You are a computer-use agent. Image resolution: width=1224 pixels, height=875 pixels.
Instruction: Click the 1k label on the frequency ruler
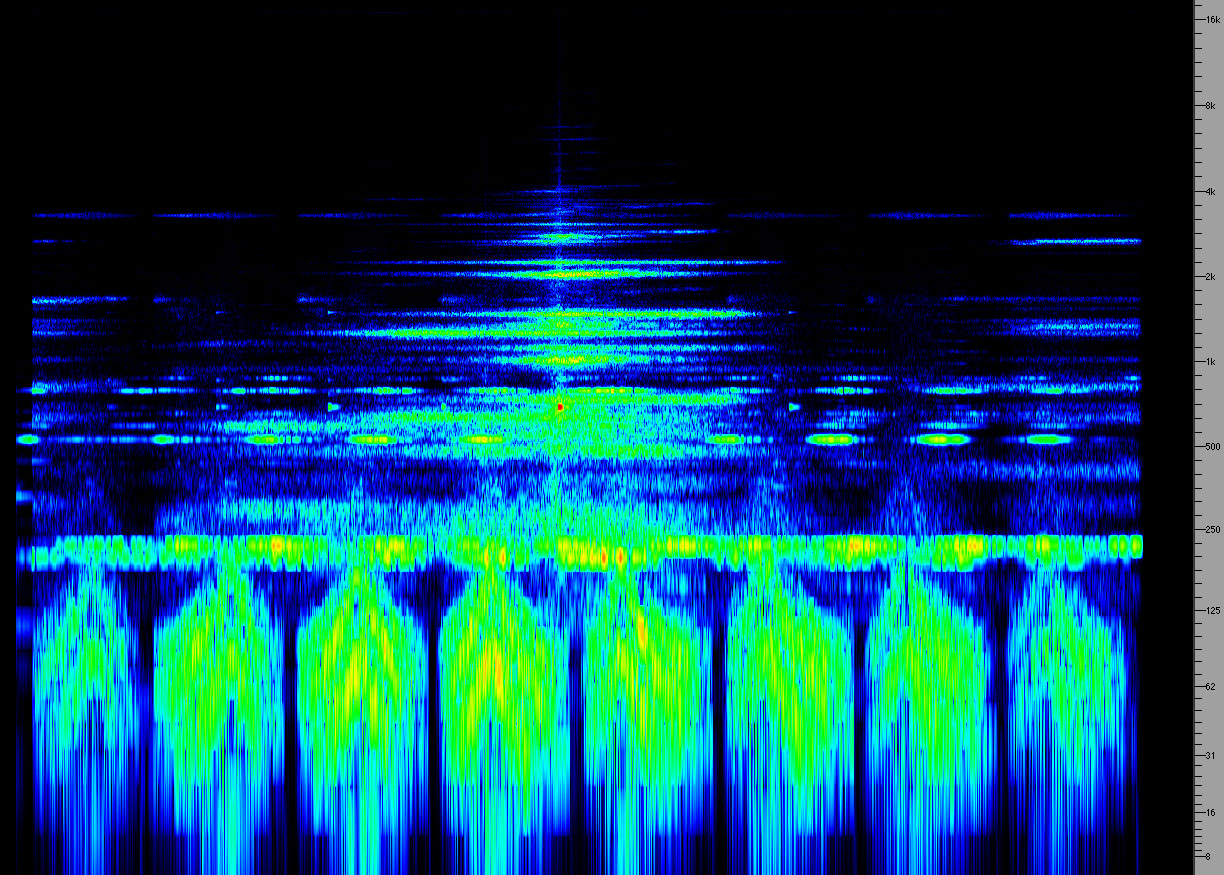(x=1211, y=361)
